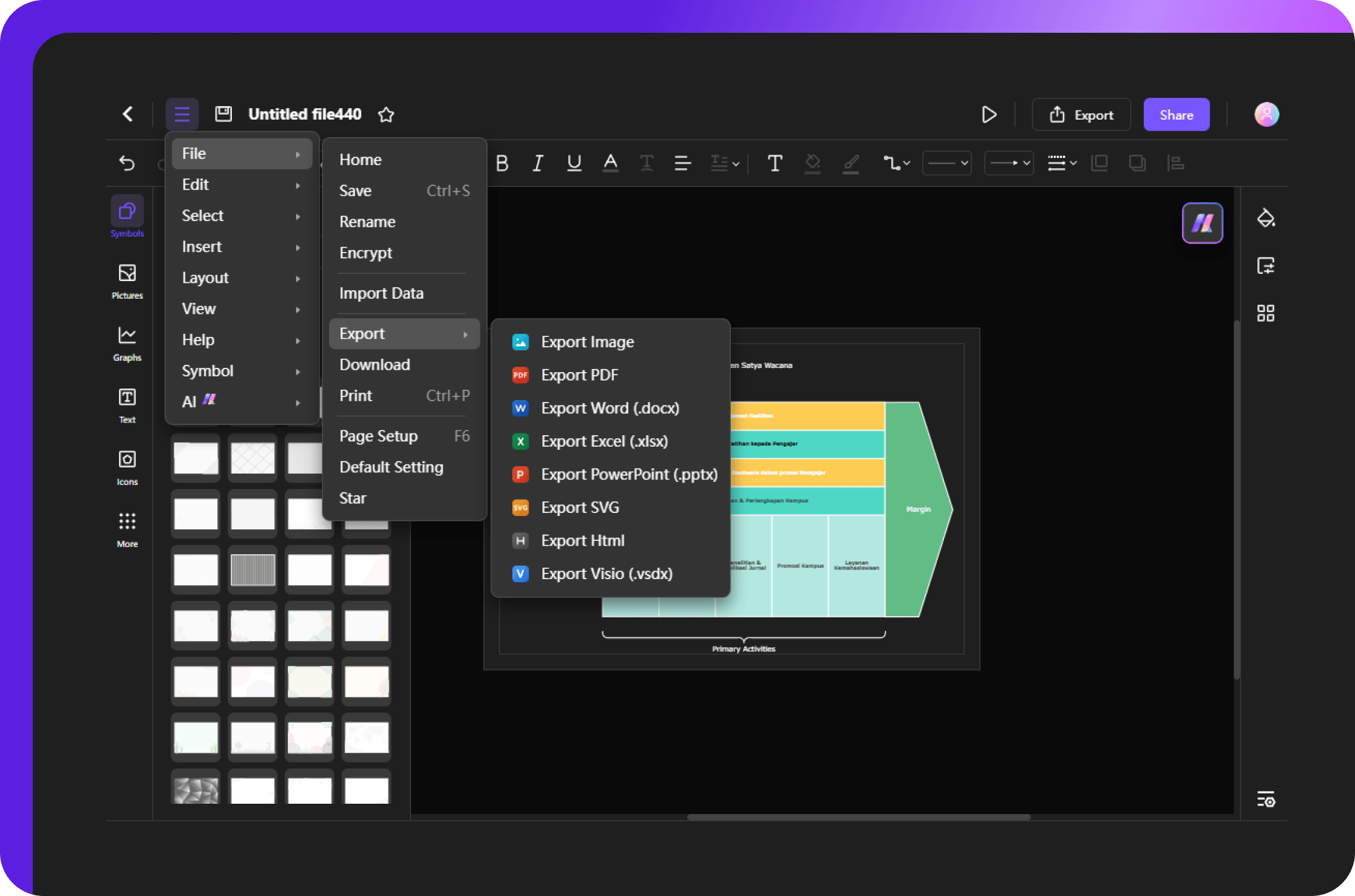Click Import Data menu entry
Image resolution: width=1355 pixels, height=896 pixels.
pos(404,293)
